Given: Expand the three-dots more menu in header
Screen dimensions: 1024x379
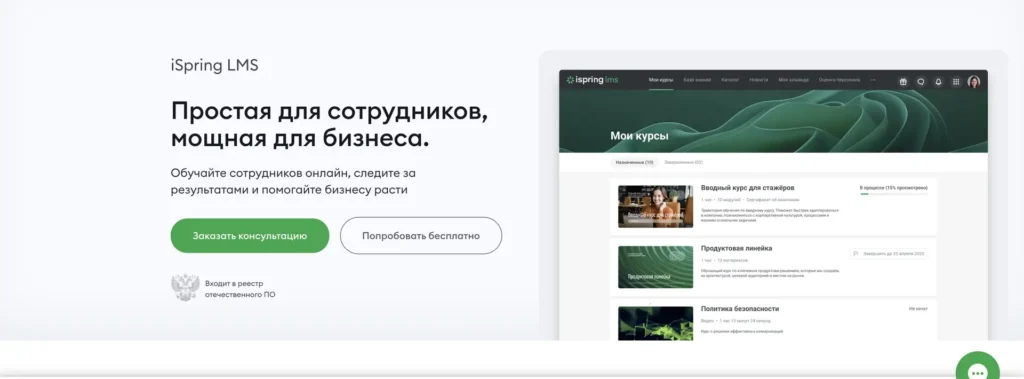Looking at the screenshot, I should (873, 80).
